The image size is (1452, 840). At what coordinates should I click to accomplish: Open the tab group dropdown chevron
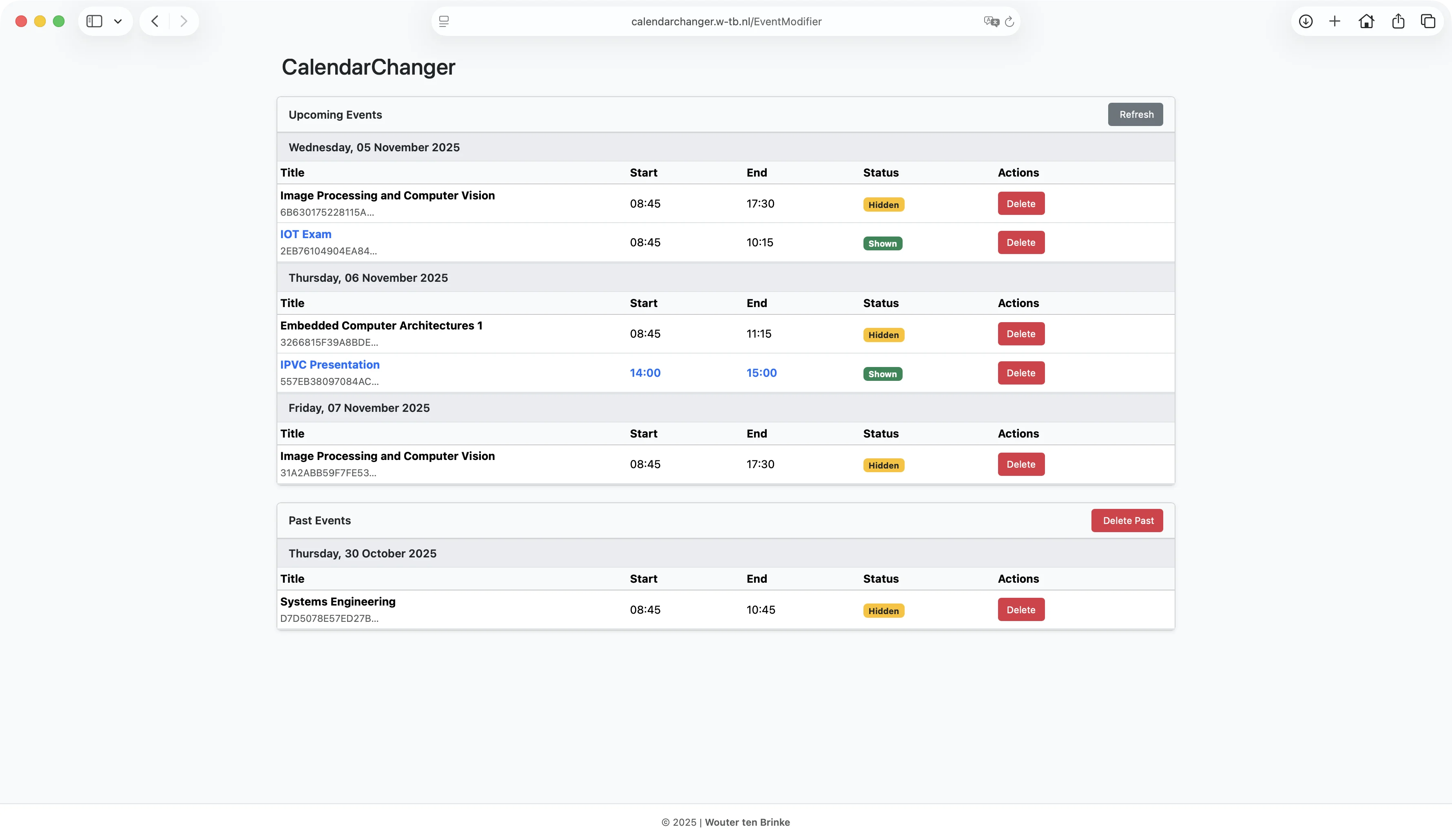coord(118,21)
